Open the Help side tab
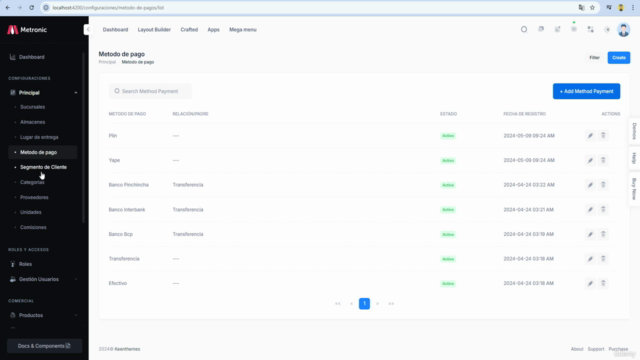Screen dimensions: 640x360 point(634,158)
